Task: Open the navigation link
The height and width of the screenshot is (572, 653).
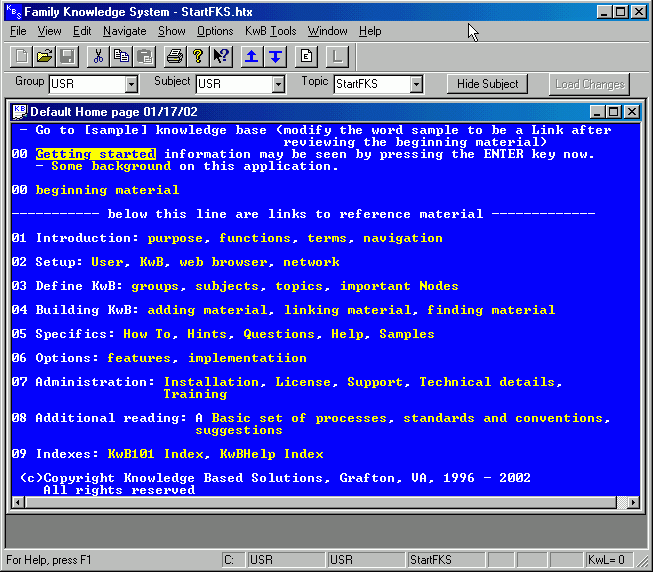Action: click(x=403, y=238)
